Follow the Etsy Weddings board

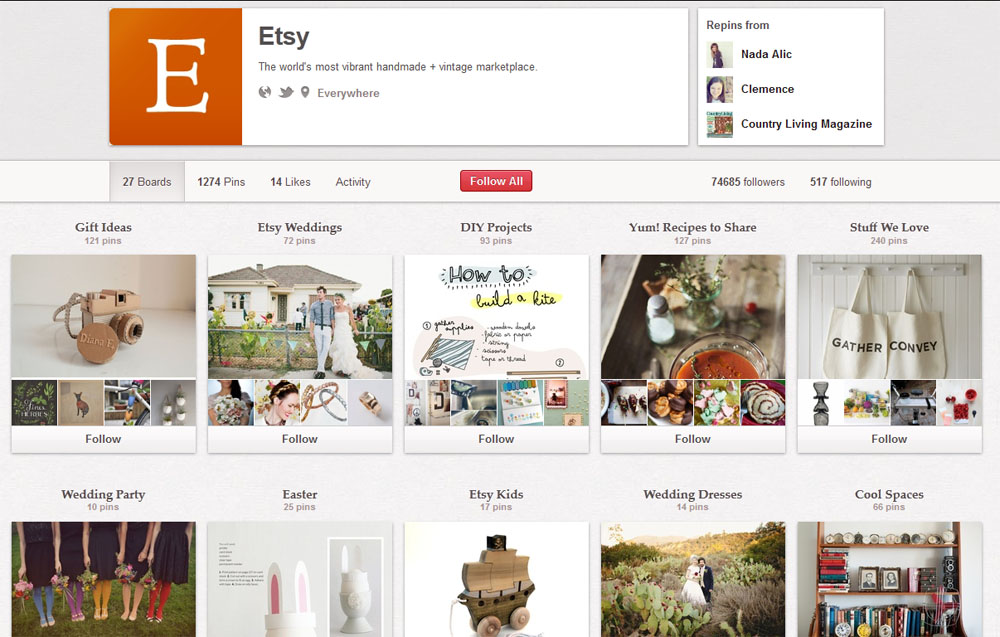300,439
